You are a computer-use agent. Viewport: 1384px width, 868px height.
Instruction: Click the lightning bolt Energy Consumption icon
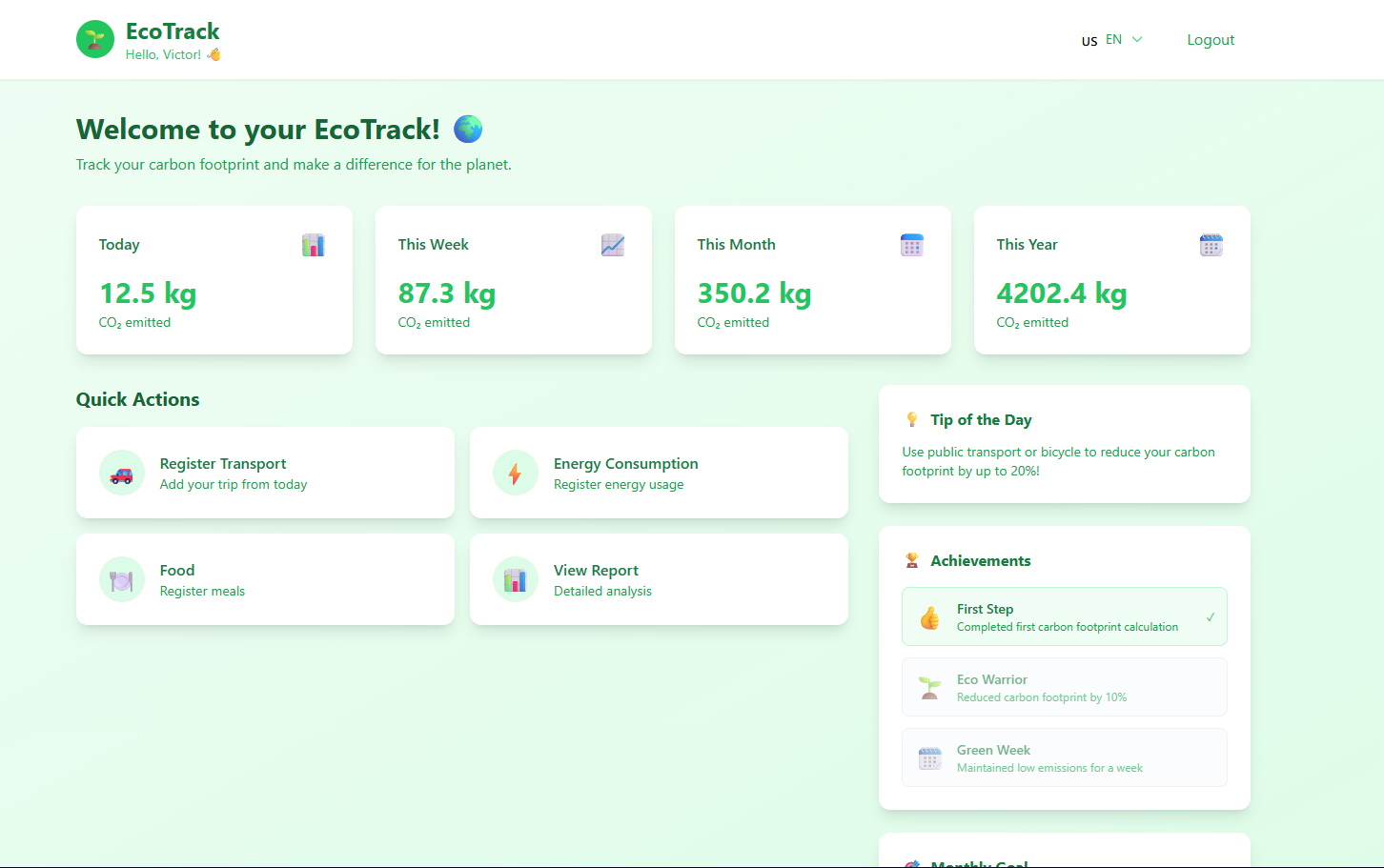[x=516, y=474]
